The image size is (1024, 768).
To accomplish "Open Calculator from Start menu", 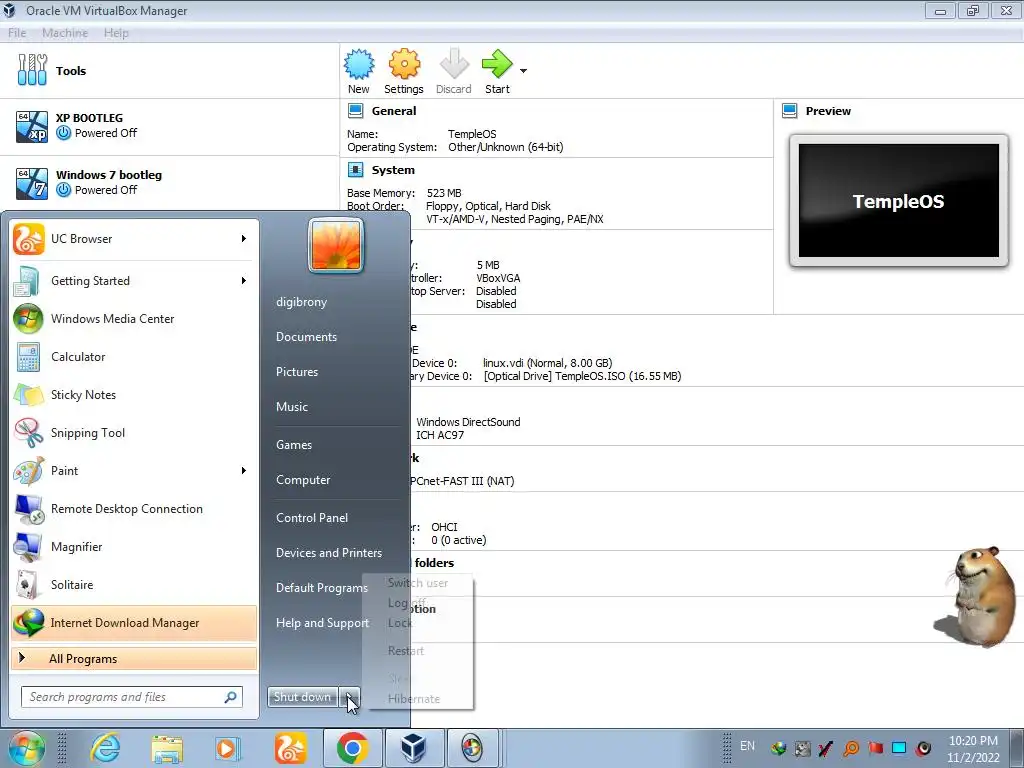I will click(x=134, y=357).
